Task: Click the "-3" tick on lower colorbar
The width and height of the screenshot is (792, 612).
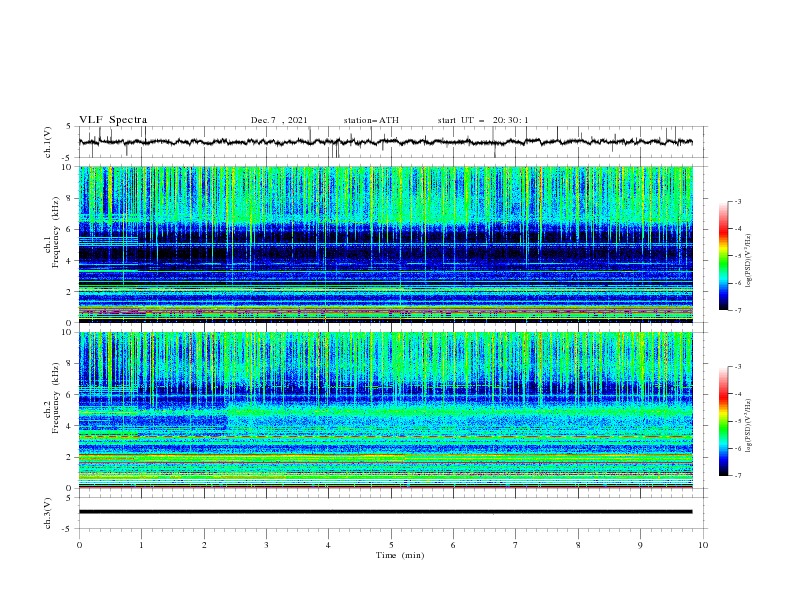Action: tap(737, 367)
